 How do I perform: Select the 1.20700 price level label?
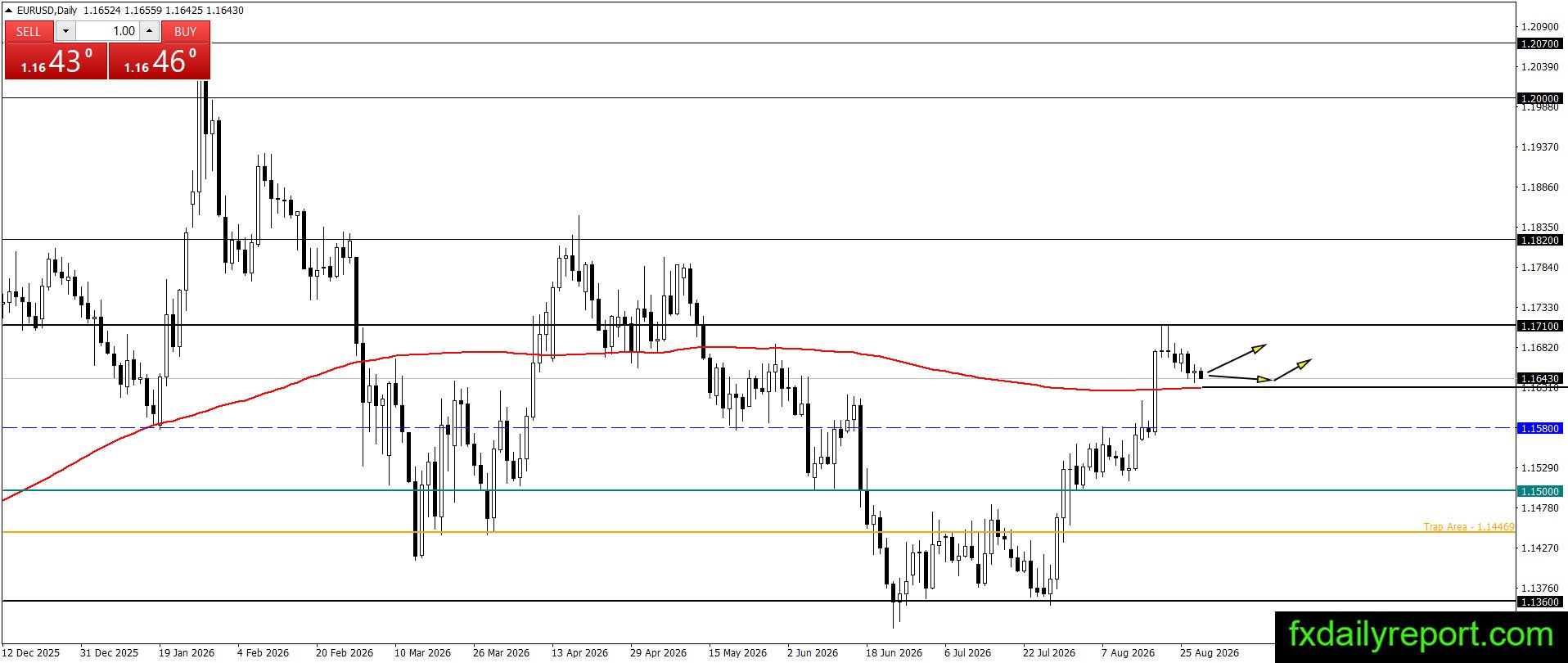(x=1539, y=43)
